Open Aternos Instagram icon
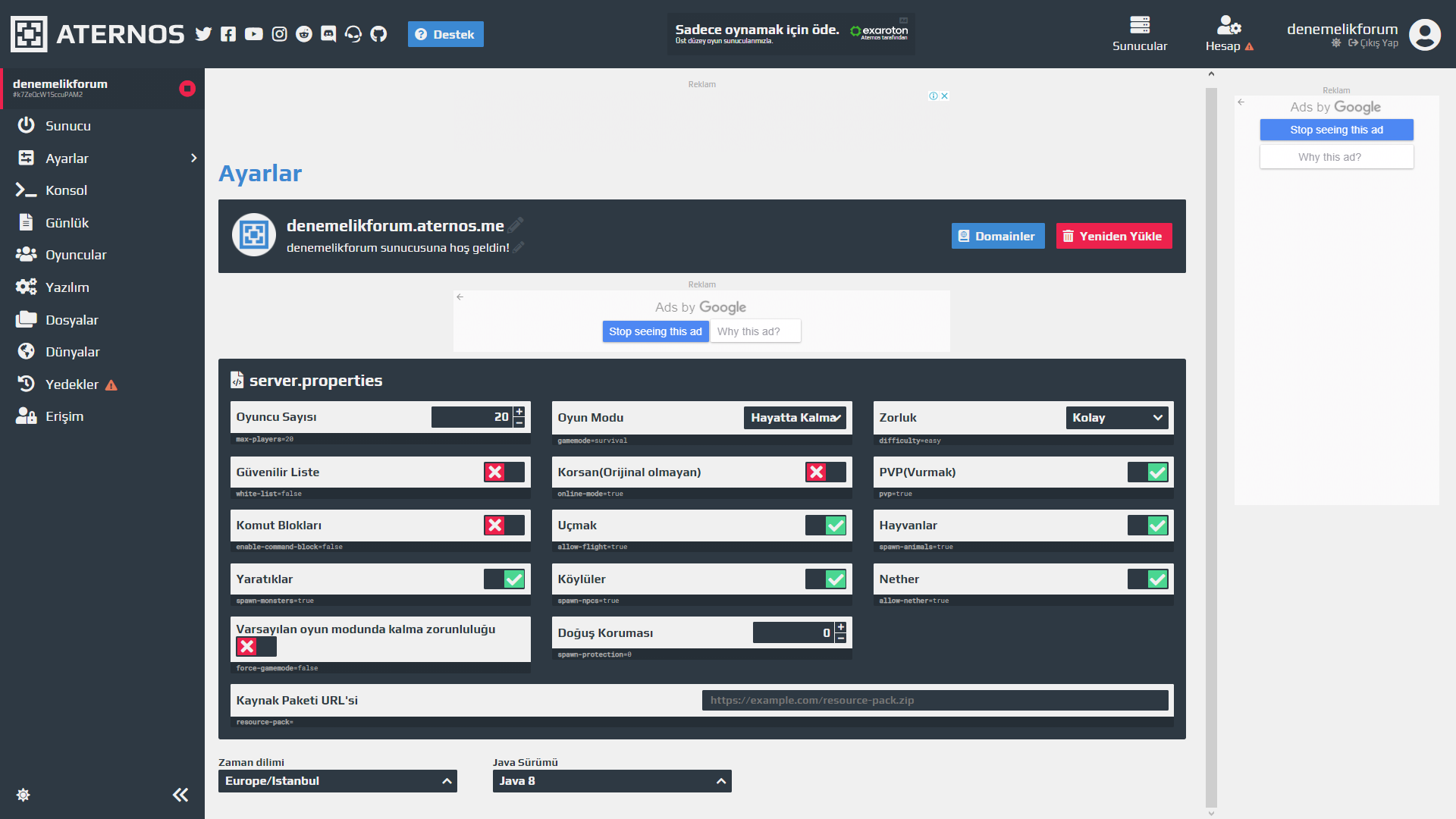The width and height of the screenshot is (1456, 819). click(279, 34)
